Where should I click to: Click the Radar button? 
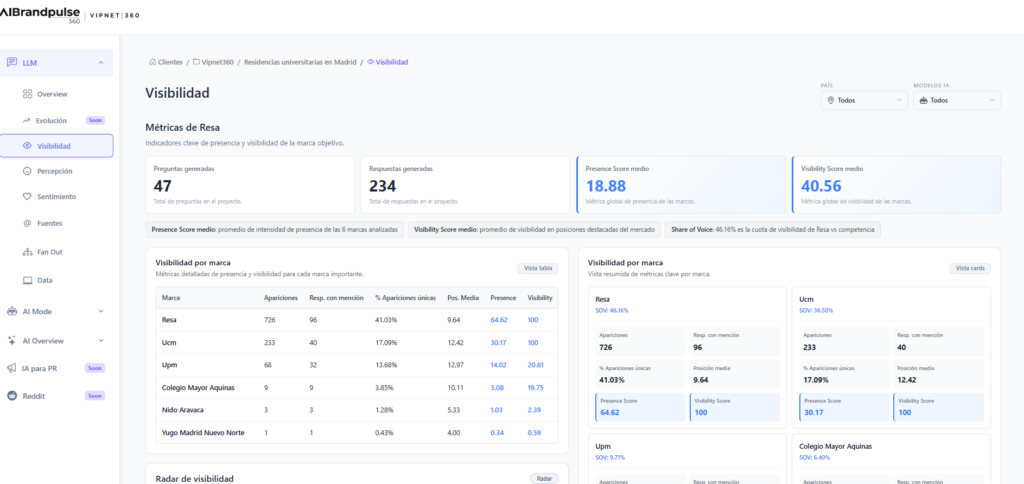pyautogui.click(x=544, y=479)
